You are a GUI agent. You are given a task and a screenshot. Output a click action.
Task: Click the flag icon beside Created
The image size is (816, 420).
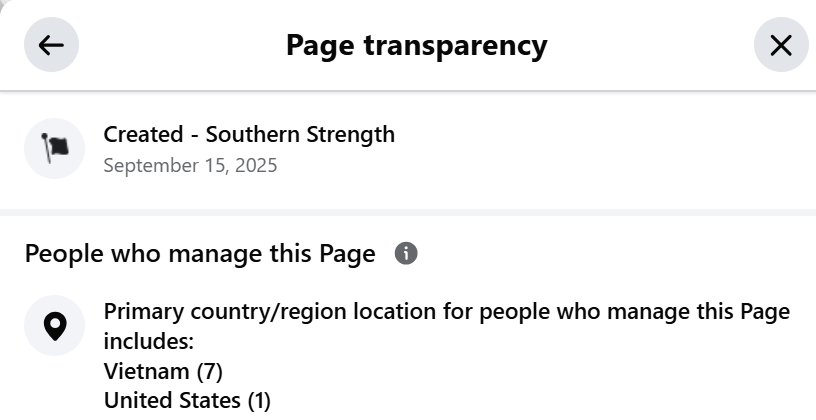[54, 149]
